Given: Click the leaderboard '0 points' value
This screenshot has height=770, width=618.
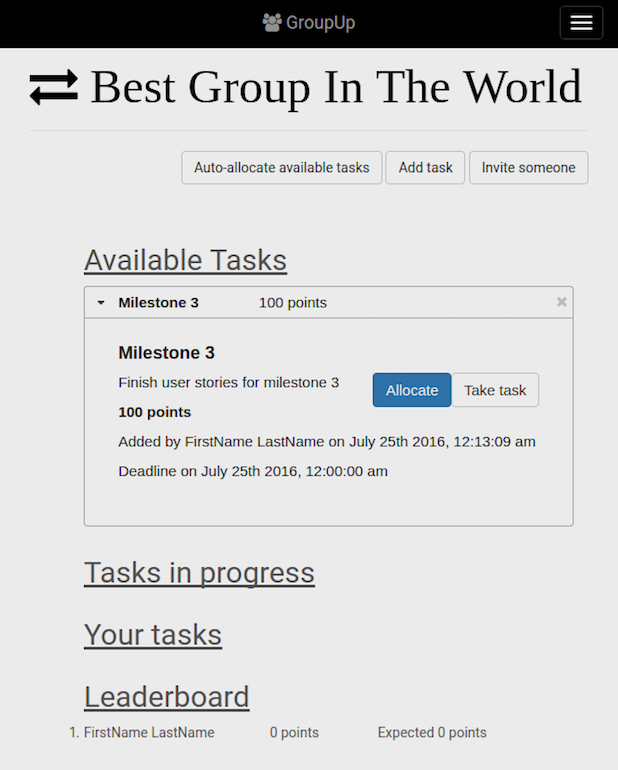Looking at the screenshot, I should click(x=294, y=732).
